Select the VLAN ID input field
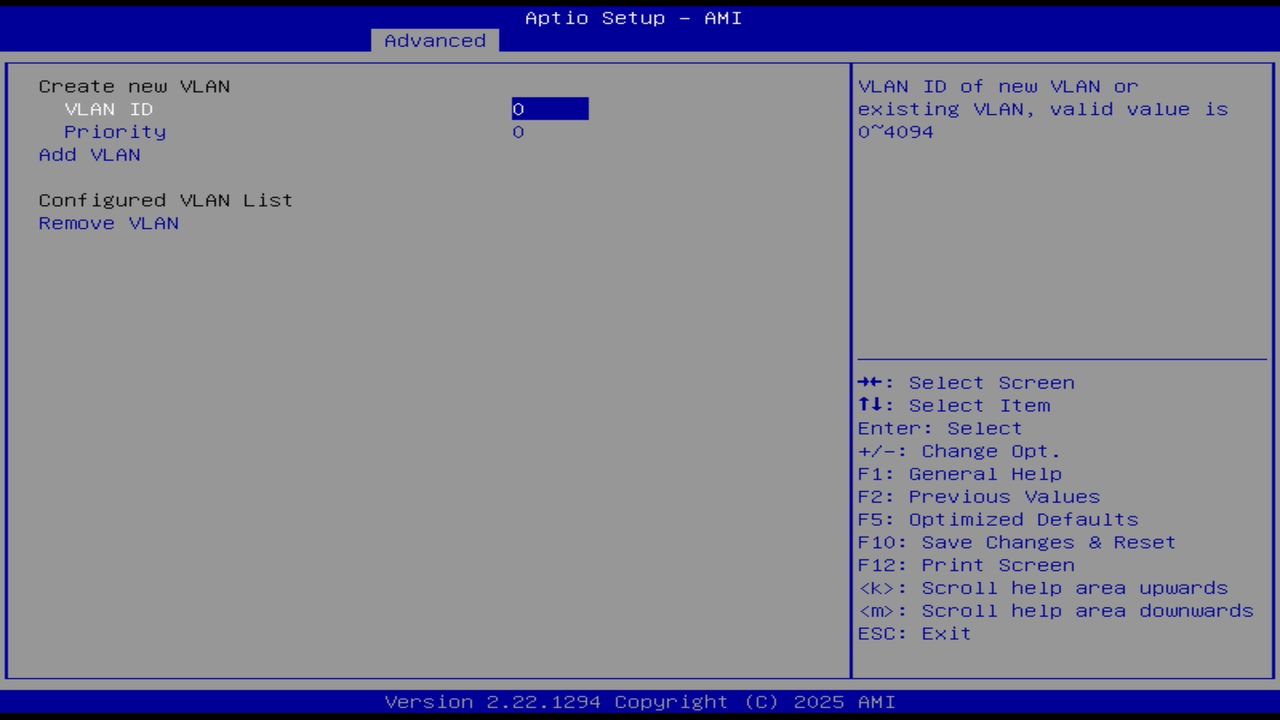 coord(549,109)
